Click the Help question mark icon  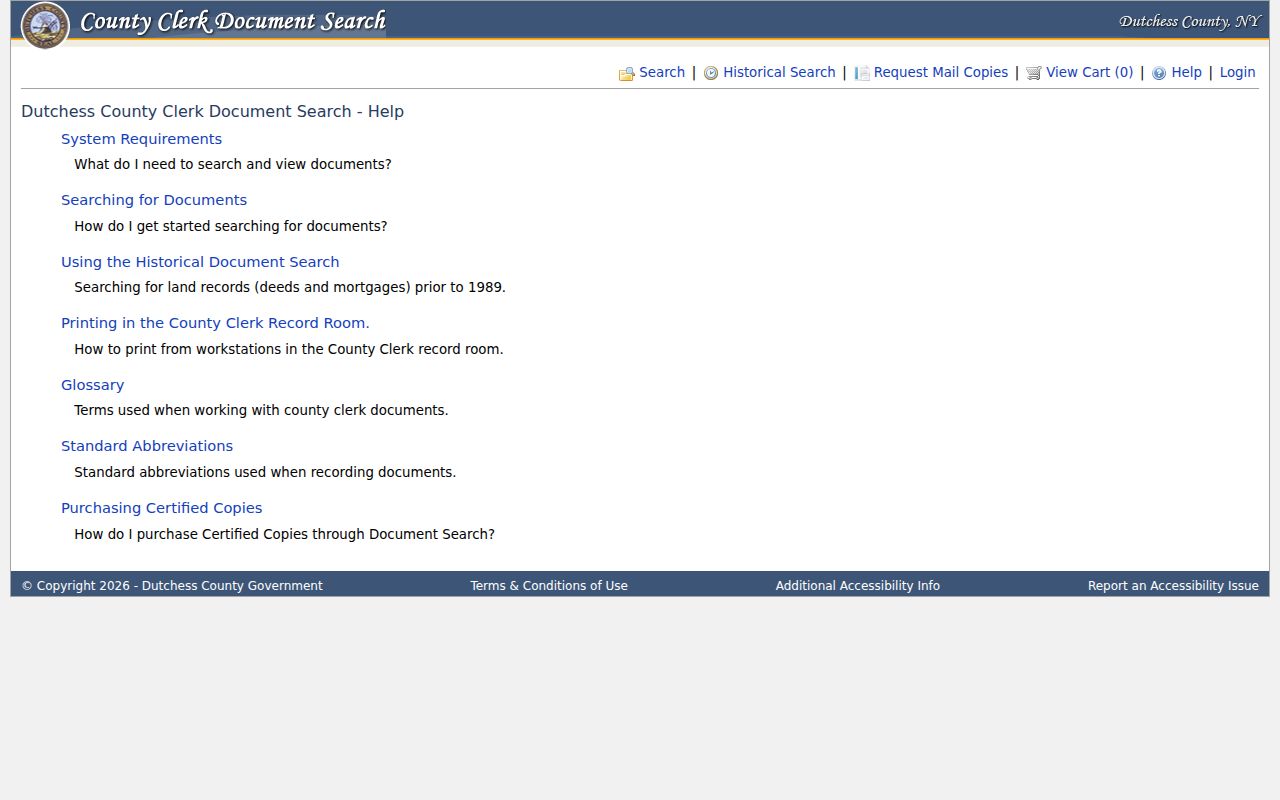(x=1159, y=73)
